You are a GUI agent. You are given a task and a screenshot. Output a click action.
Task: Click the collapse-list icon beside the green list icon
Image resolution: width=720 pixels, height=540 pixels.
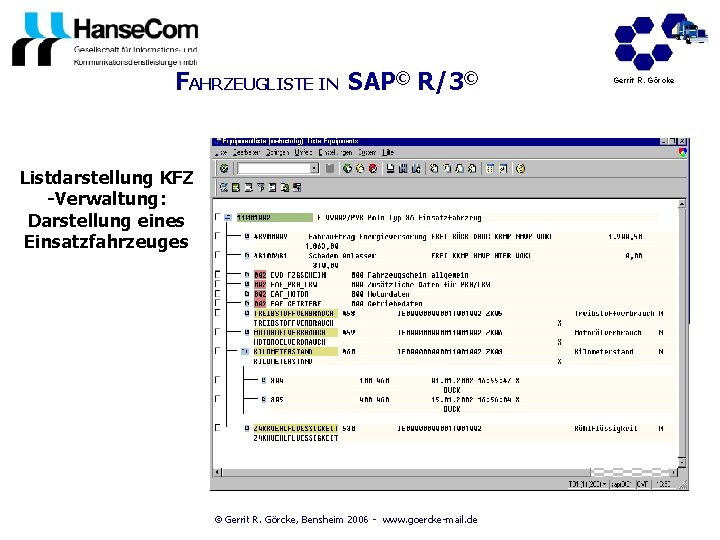(248, 187)
